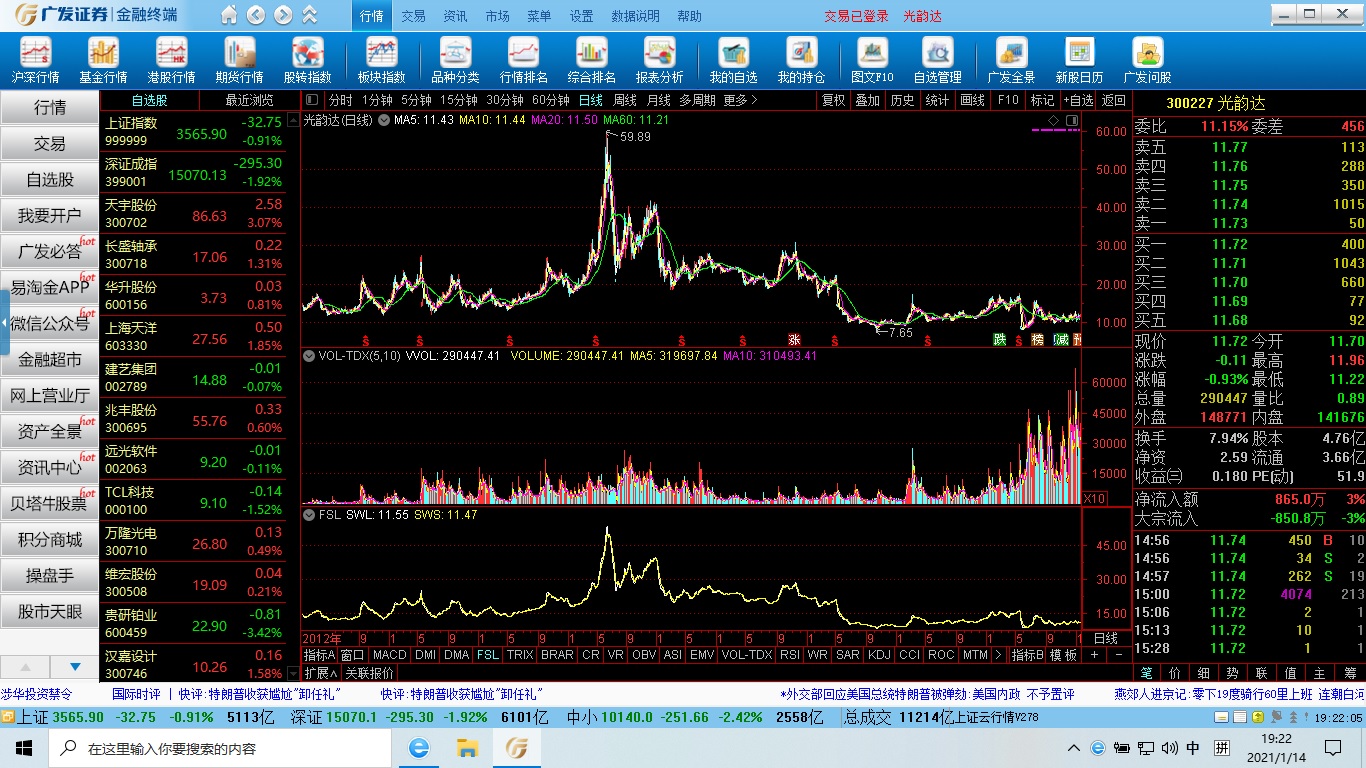Open the 板块指数 toolbar icon
This screenshot has height=768, width=1366.
pyautogui.click(x=382, y=61)
